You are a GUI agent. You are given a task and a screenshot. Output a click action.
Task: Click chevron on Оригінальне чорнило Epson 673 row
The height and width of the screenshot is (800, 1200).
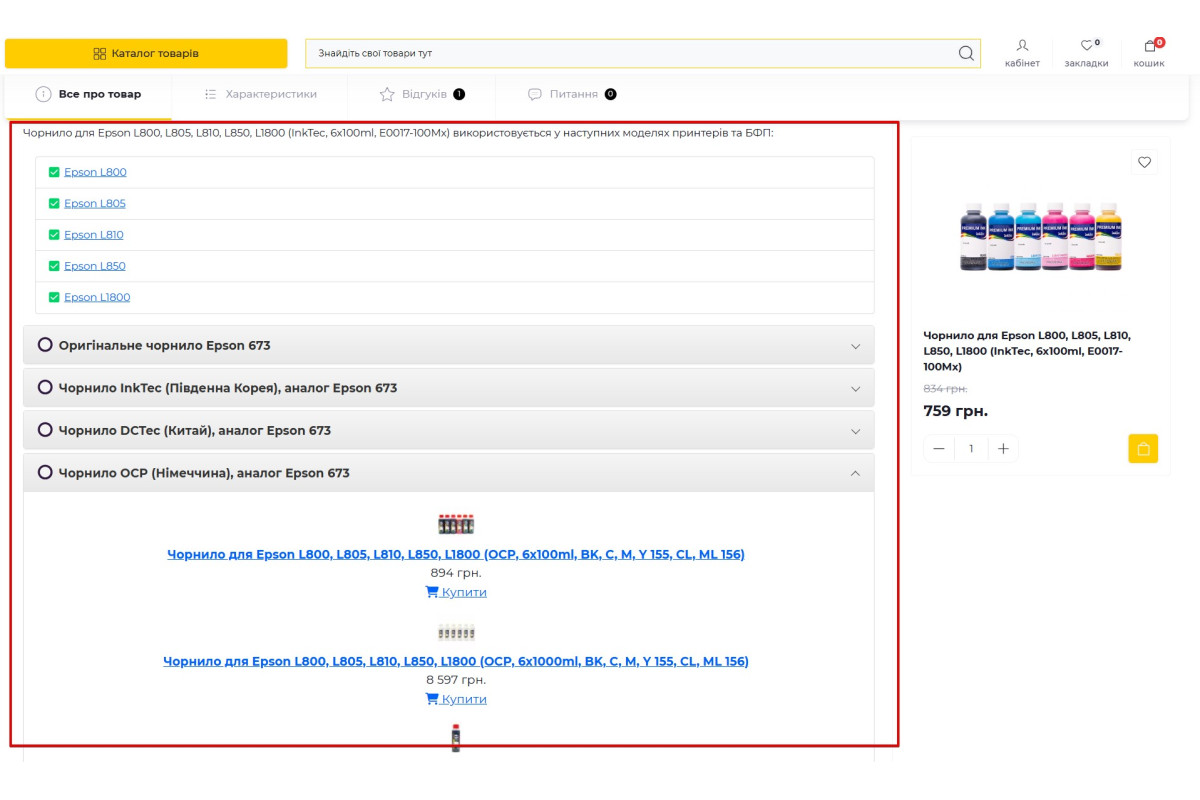pos(855,346)
